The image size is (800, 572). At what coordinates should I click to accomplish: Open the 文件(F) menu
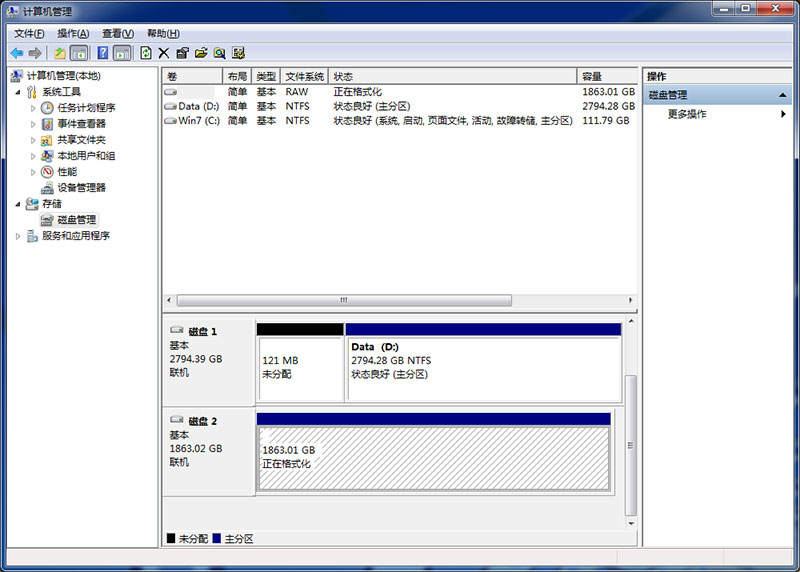click(x=29, y=33)
